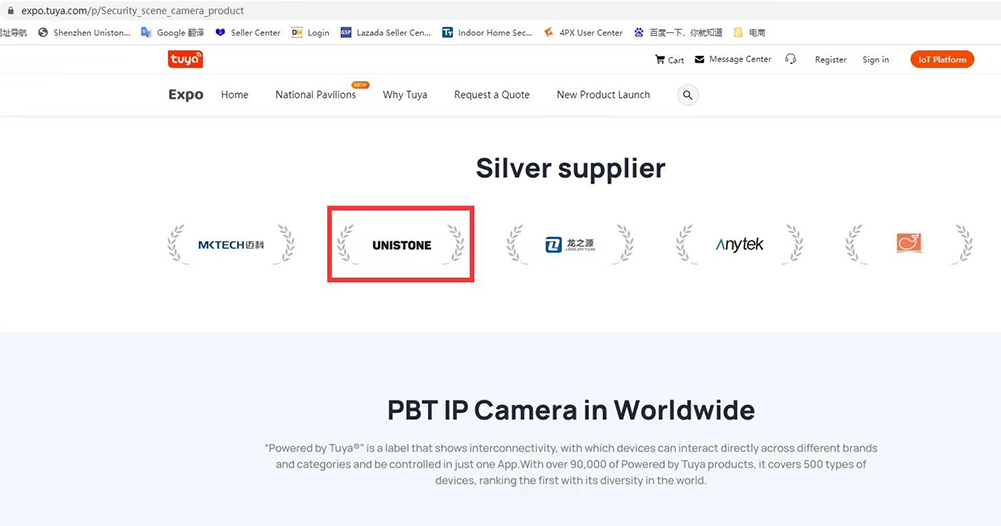The image size is (1001, 526).
Task: Open the National Pavilions menu
Action: coord(315,95)
